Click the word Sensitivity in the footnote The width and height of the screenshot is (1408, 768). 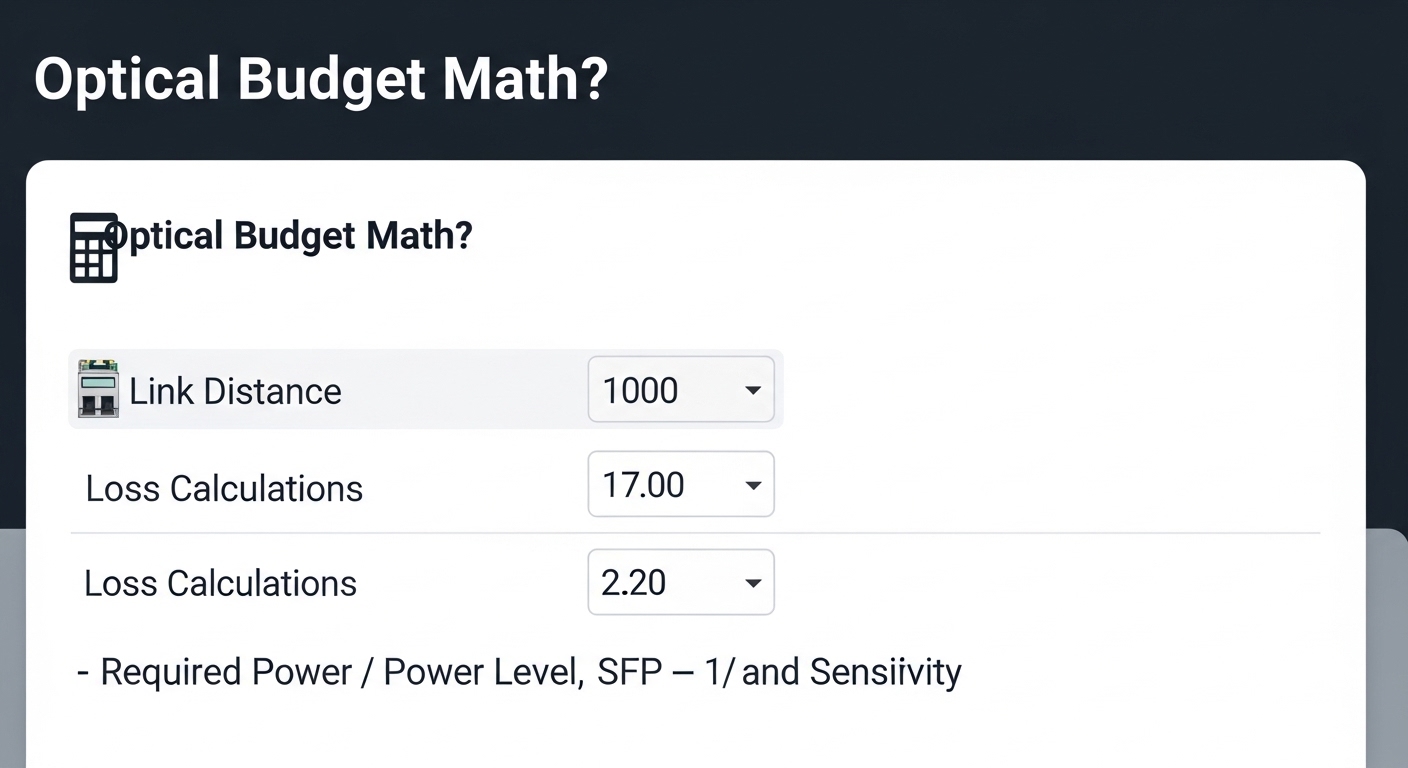(x=885, y=672)
